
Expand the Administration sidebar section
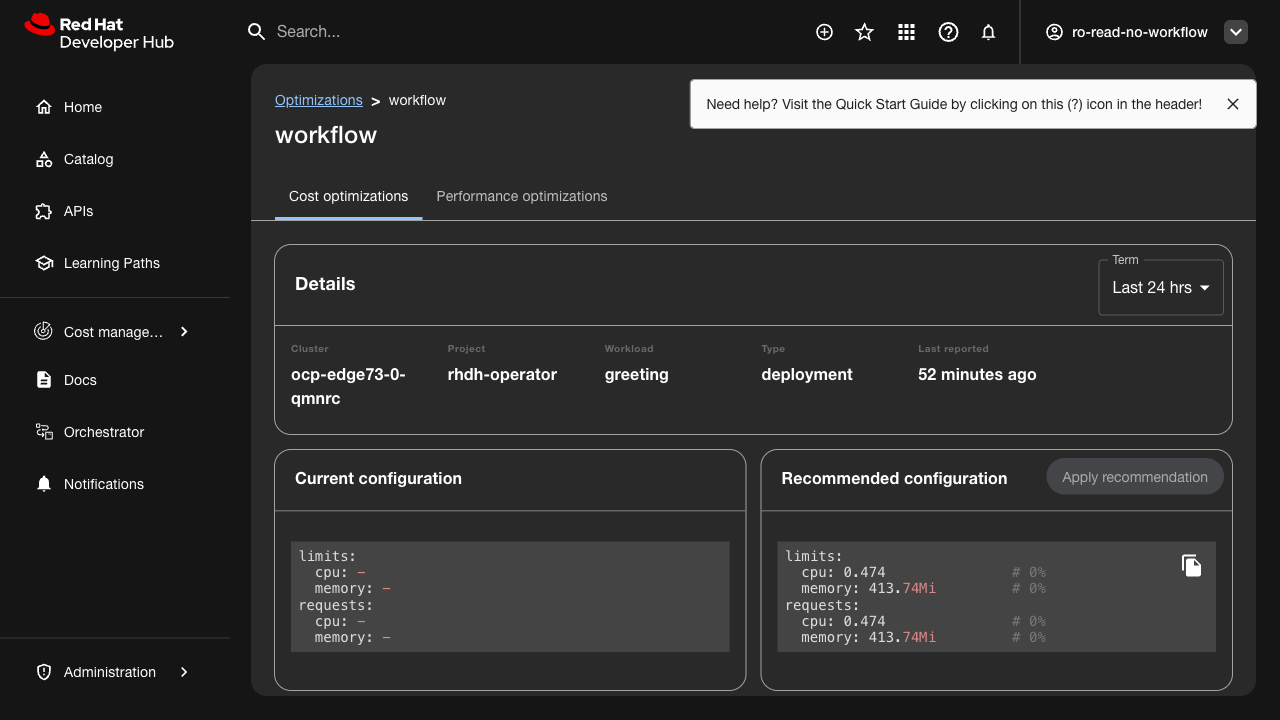click(110, 672)
